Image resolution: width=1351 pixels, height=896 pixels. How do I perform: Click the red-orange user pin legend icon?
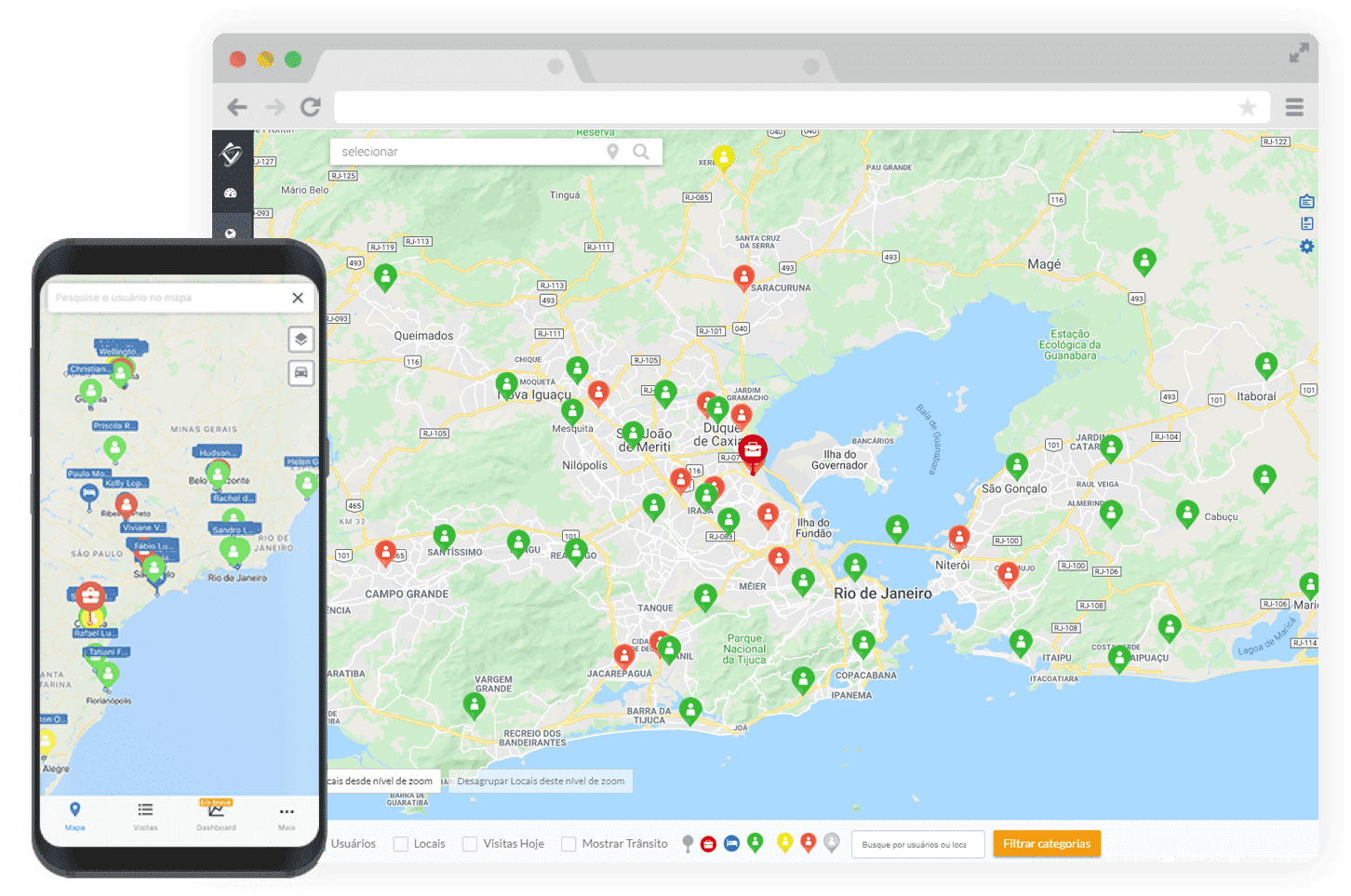click(809, 842)
